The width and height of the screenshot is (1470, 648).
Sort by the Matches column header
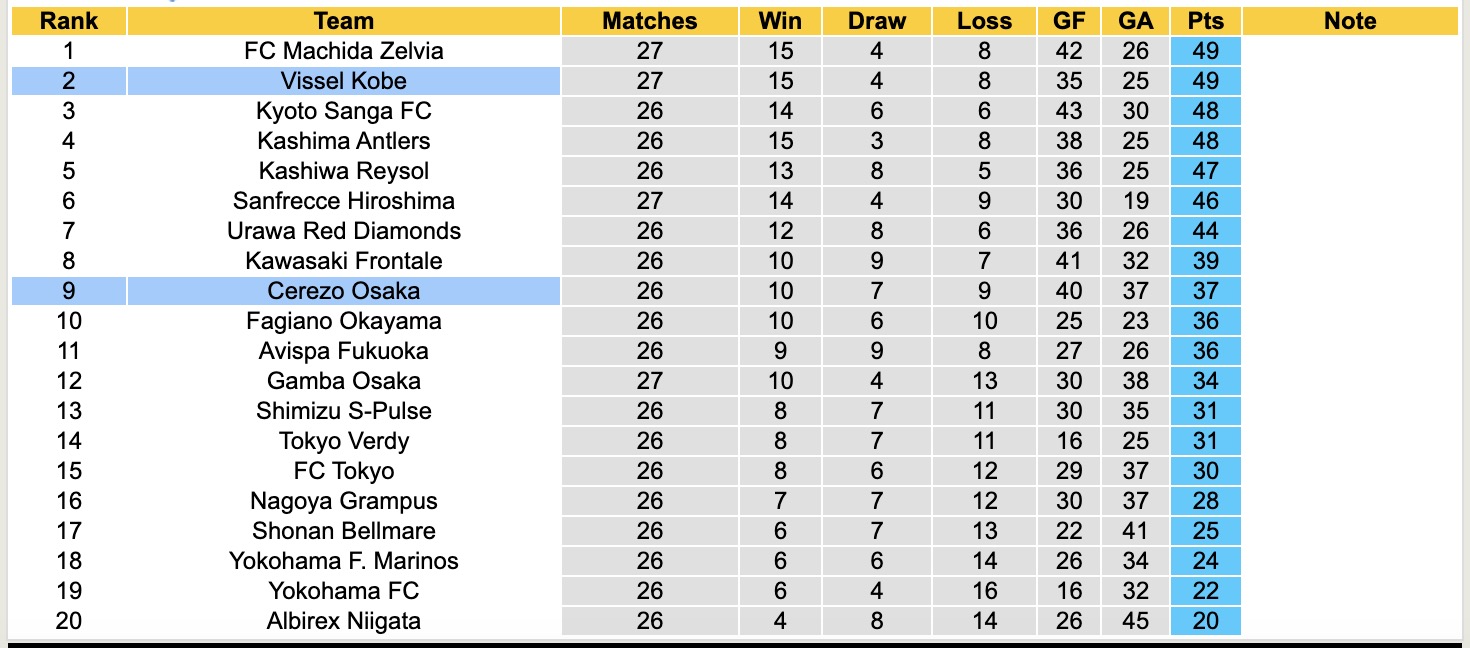pyautogui.click(x=649, y=21)
